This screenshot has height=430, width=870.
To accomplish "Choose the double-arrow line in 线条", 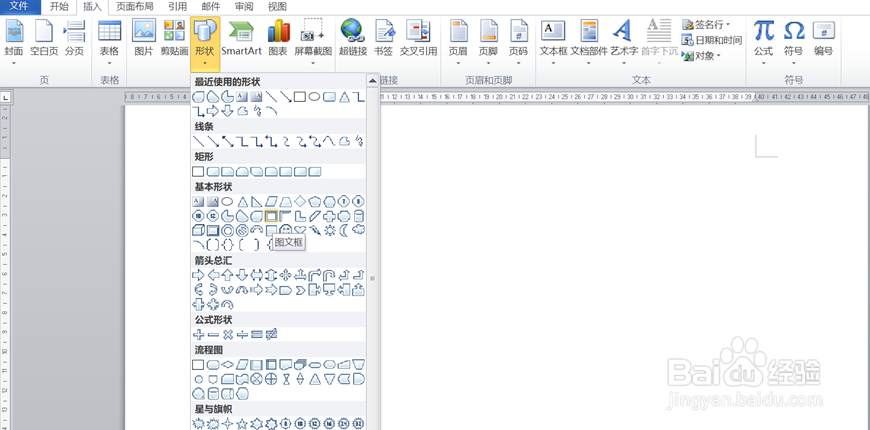I will pyautogui.click(x=227, y=141).
